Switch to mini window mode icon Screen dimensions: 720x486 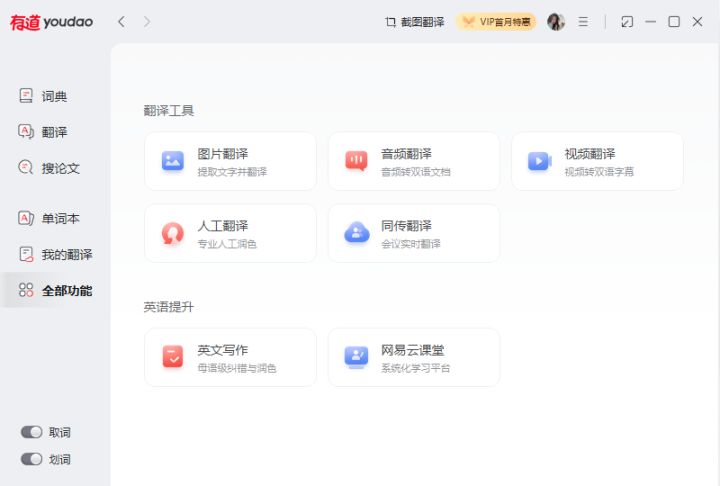pos(627,22)
